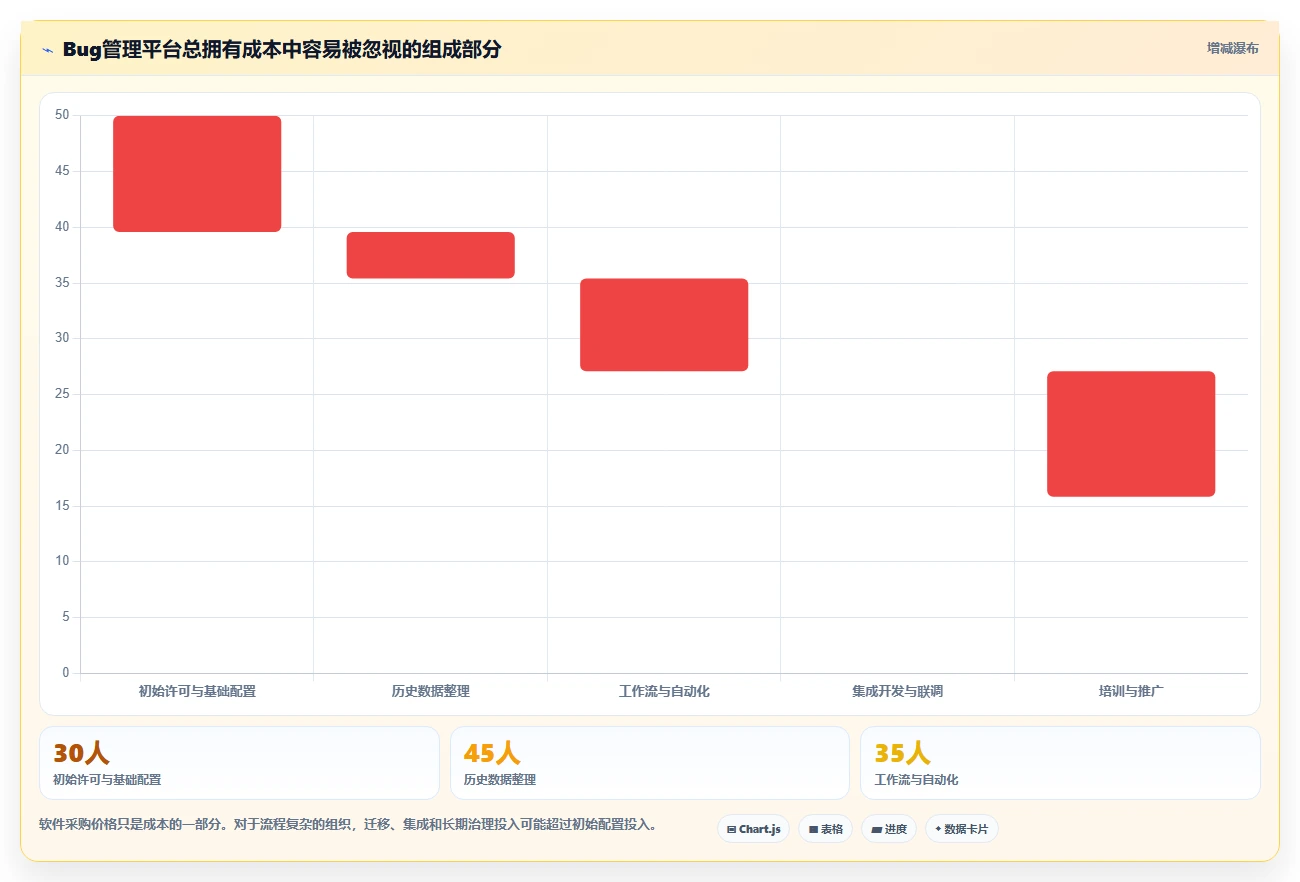Select the red bar for 初始许可与基础配置

click(197, 174)
